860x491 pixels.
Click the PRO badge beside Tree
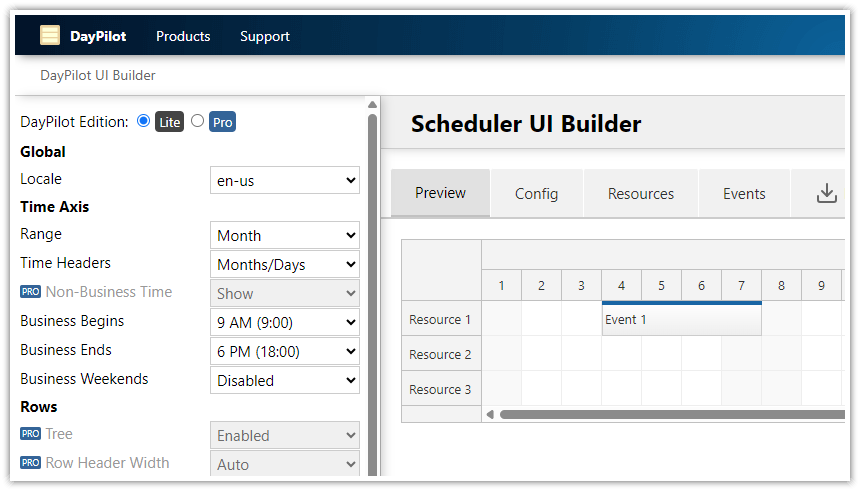pyautogui.click(x=30, y=434)
